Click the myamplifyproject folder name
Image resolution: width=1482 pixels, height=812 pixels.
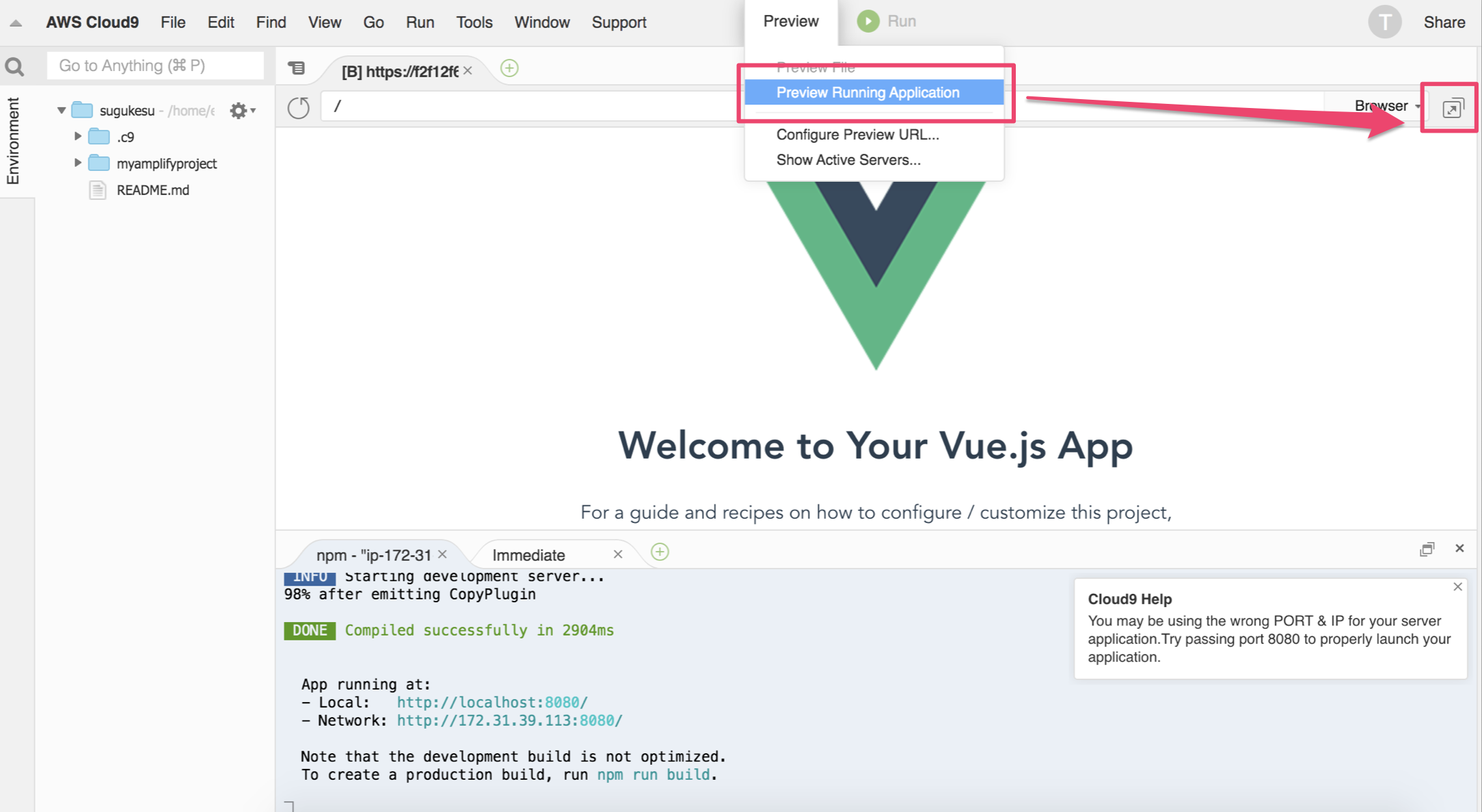coord(167,163)
